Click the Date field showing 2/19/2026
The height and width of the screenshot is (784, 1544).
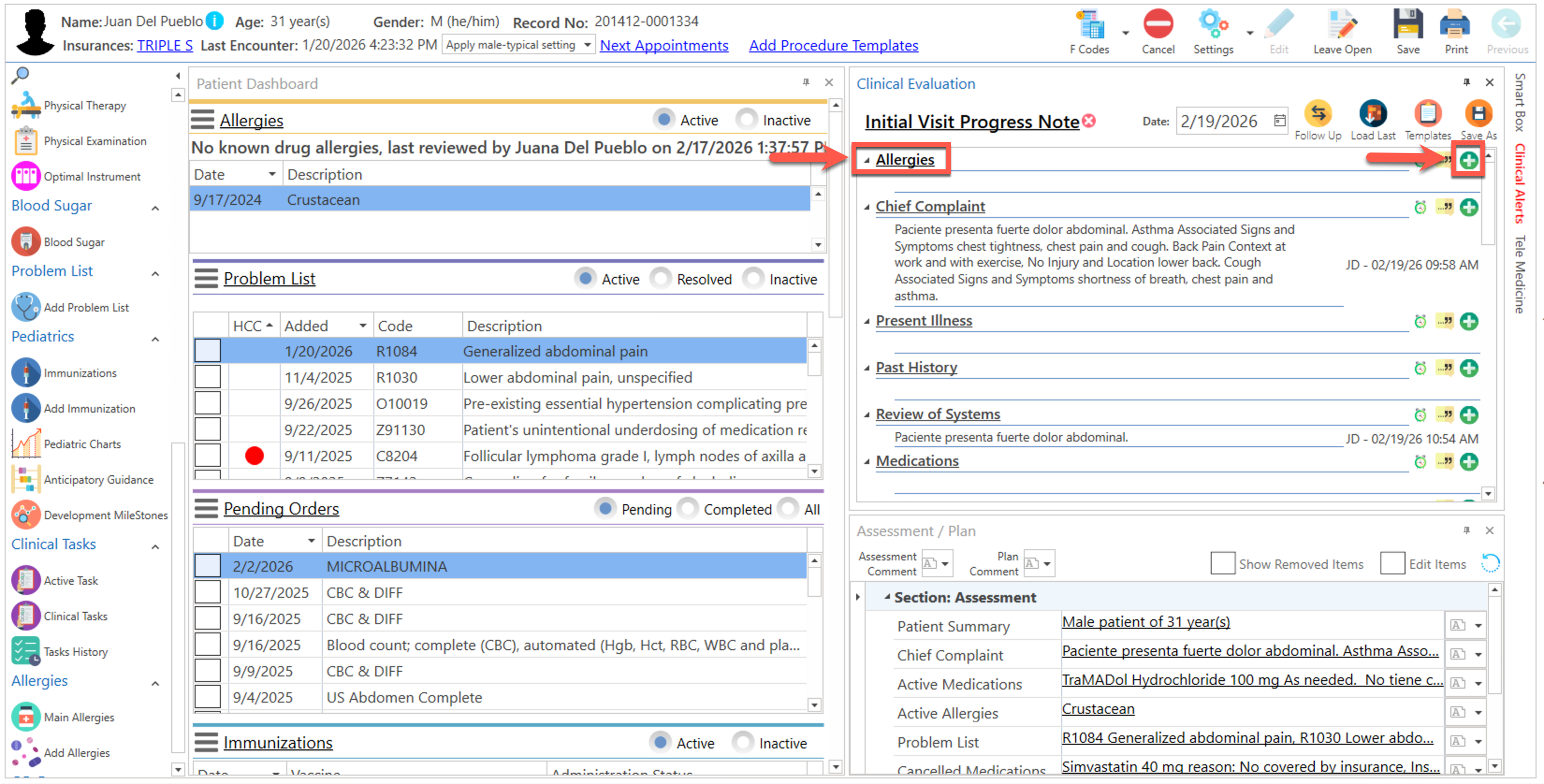click(x=1218, y=122)
